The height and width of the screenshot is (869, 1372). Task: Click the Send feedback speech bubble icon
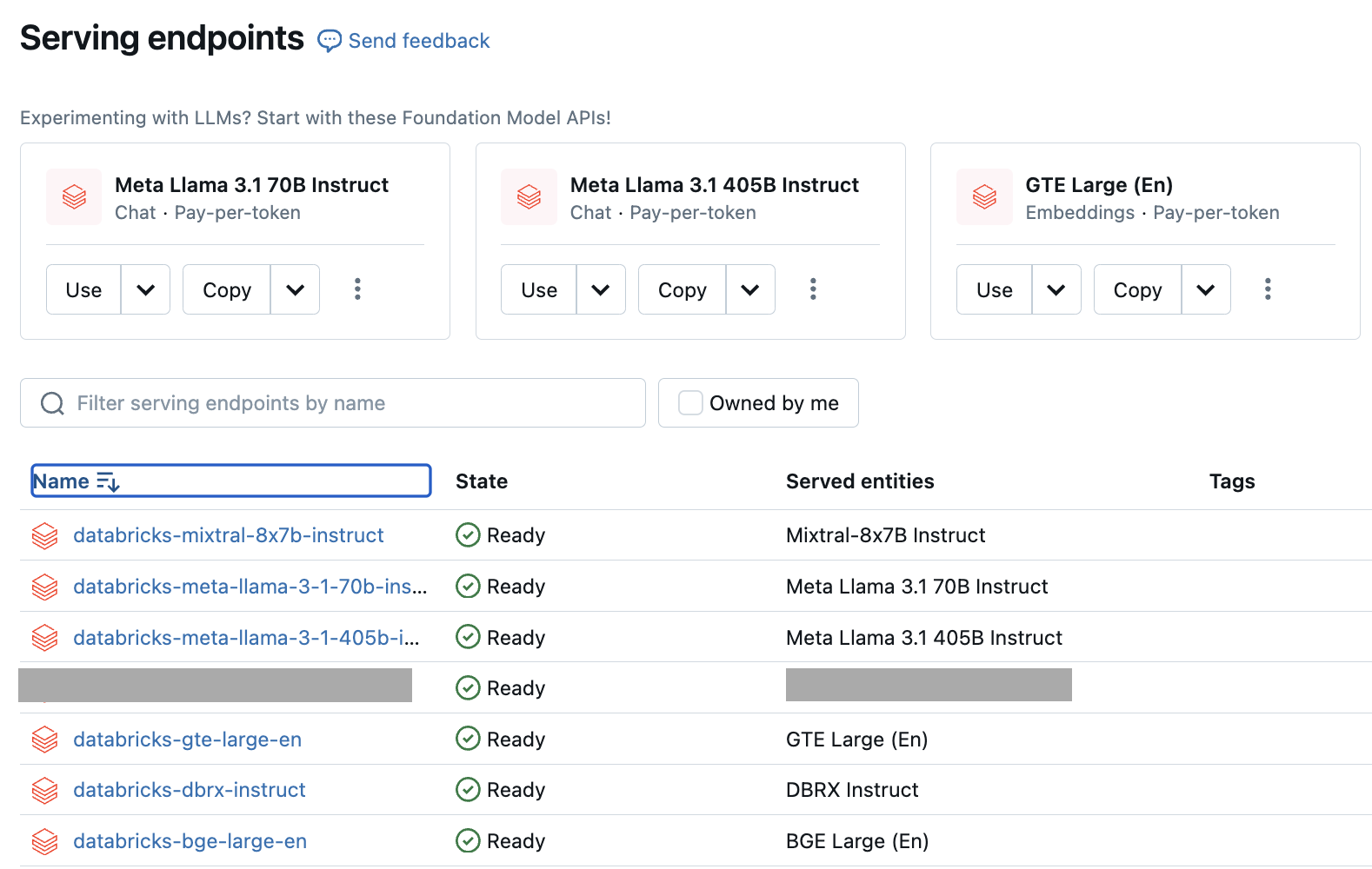pos(330,41)
